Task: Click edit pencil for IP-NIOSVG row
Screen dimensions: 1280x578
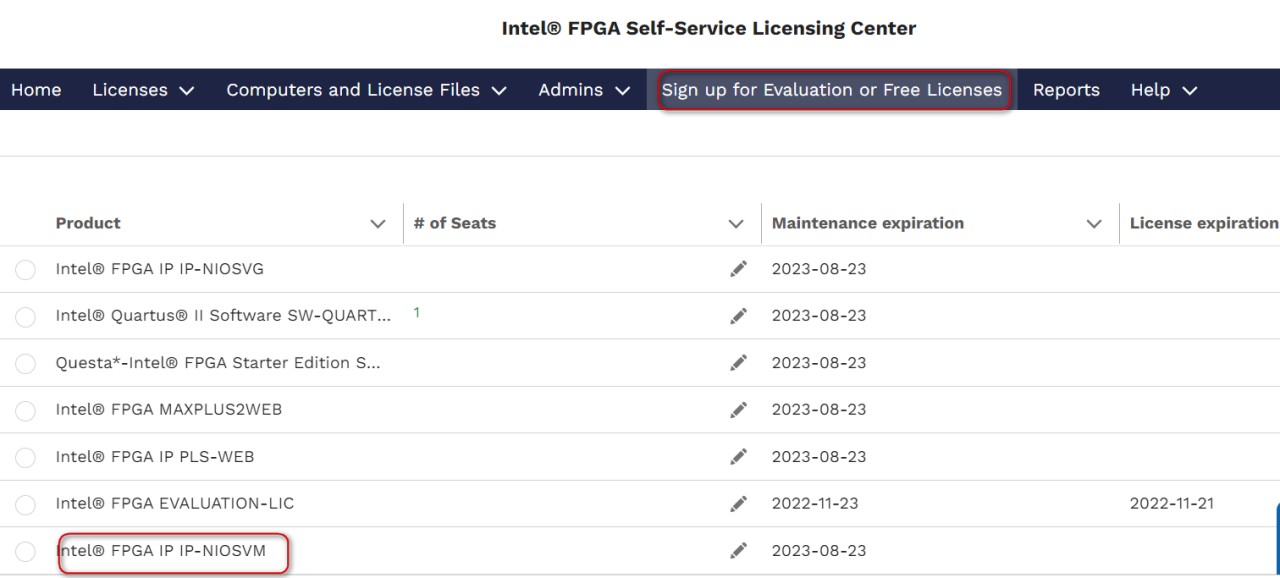Action: 739,269
